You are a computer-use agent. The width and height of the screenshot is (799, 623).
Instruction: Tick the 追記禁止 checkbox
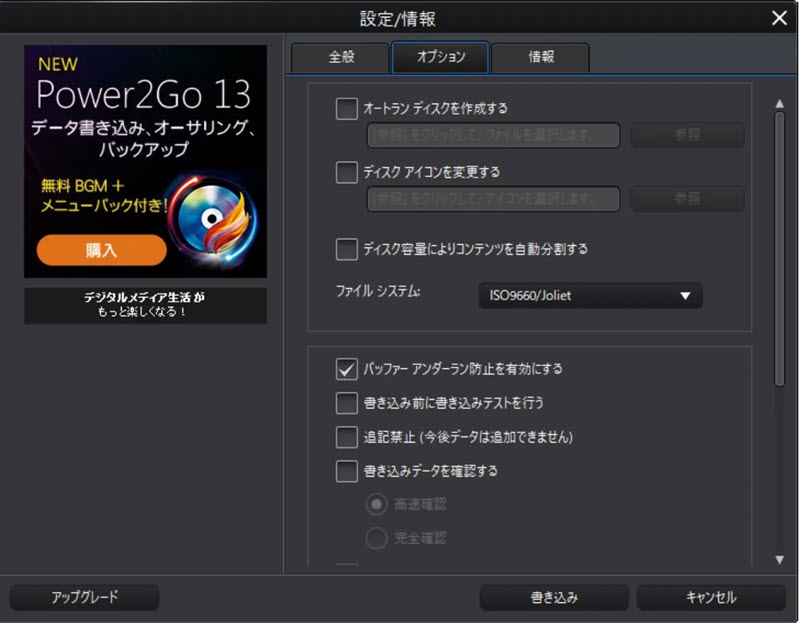[x=347, y=437]
